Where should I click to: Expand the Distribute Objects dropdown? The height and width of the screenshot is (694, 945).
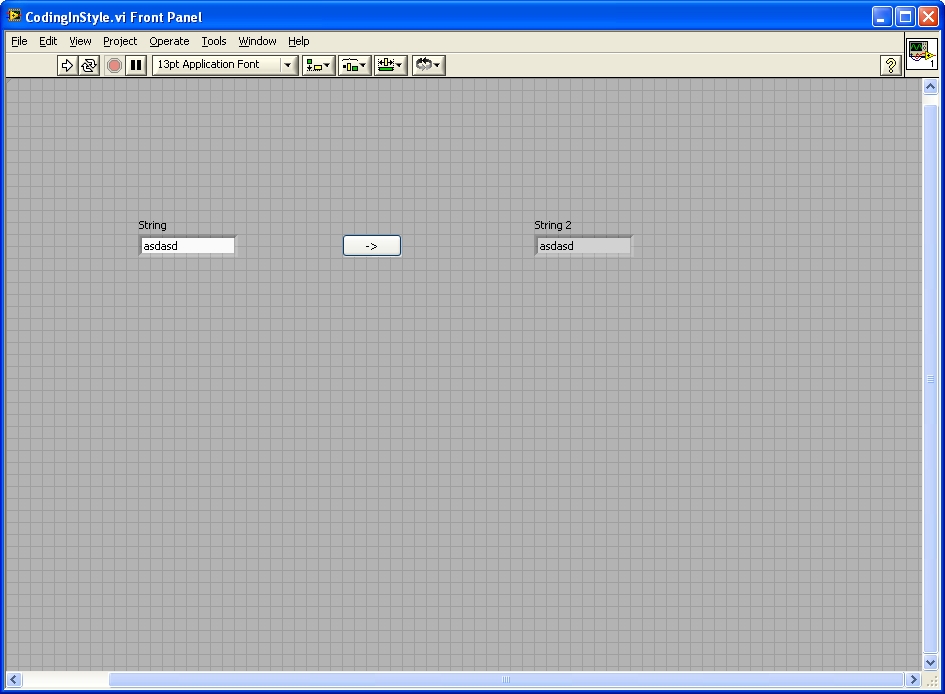click(354, 65)
